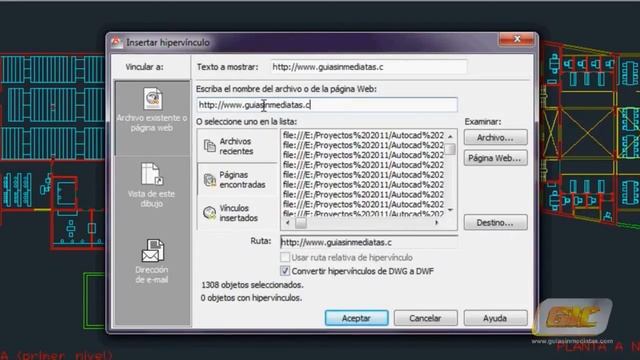Screen dimensions: 640x360
Task: Click the Texto a mostrar field
Action: (369, 67)
